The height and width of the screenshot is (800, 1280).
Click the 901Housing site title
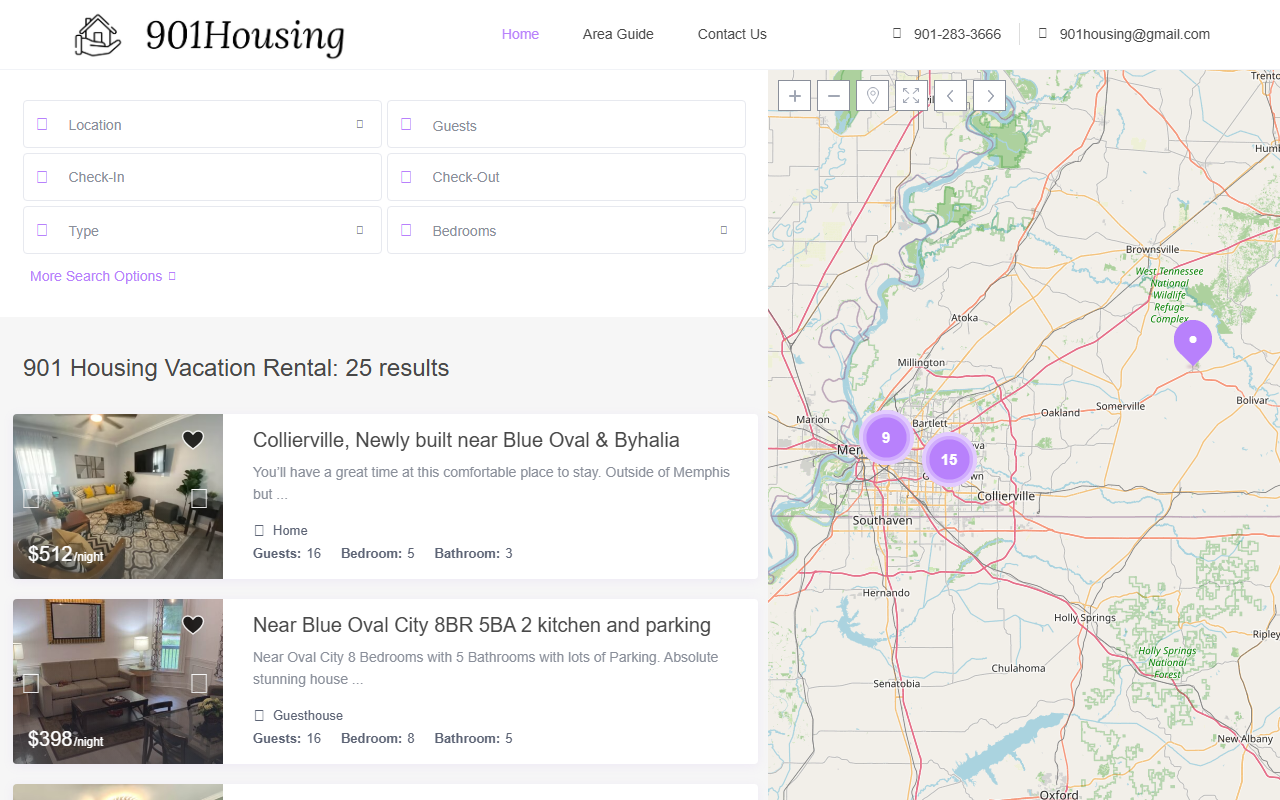[245, 36]
